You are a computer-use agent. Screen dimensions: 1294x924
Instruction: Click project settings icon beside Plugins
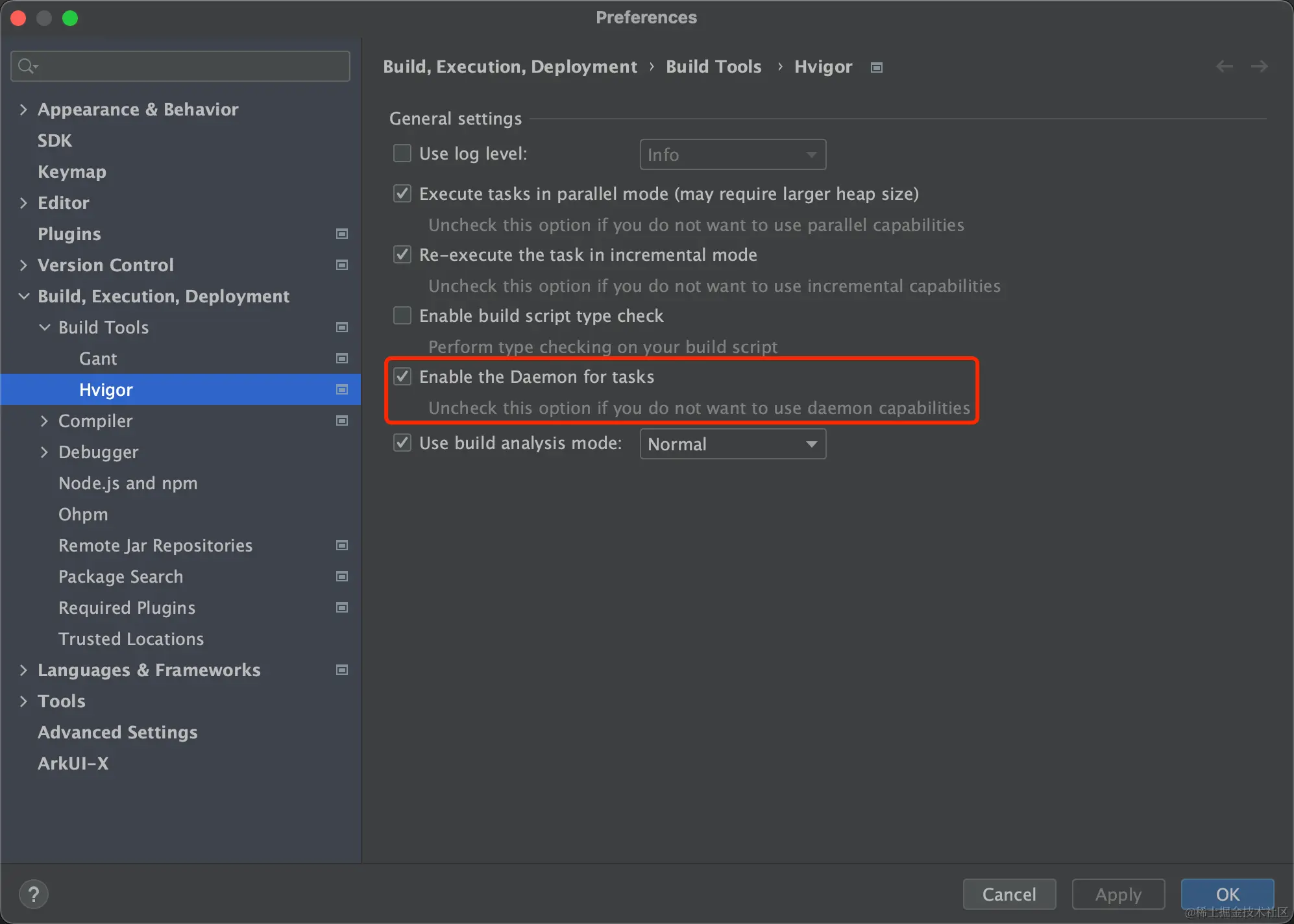pyautogui.click(x=342, y=234)
